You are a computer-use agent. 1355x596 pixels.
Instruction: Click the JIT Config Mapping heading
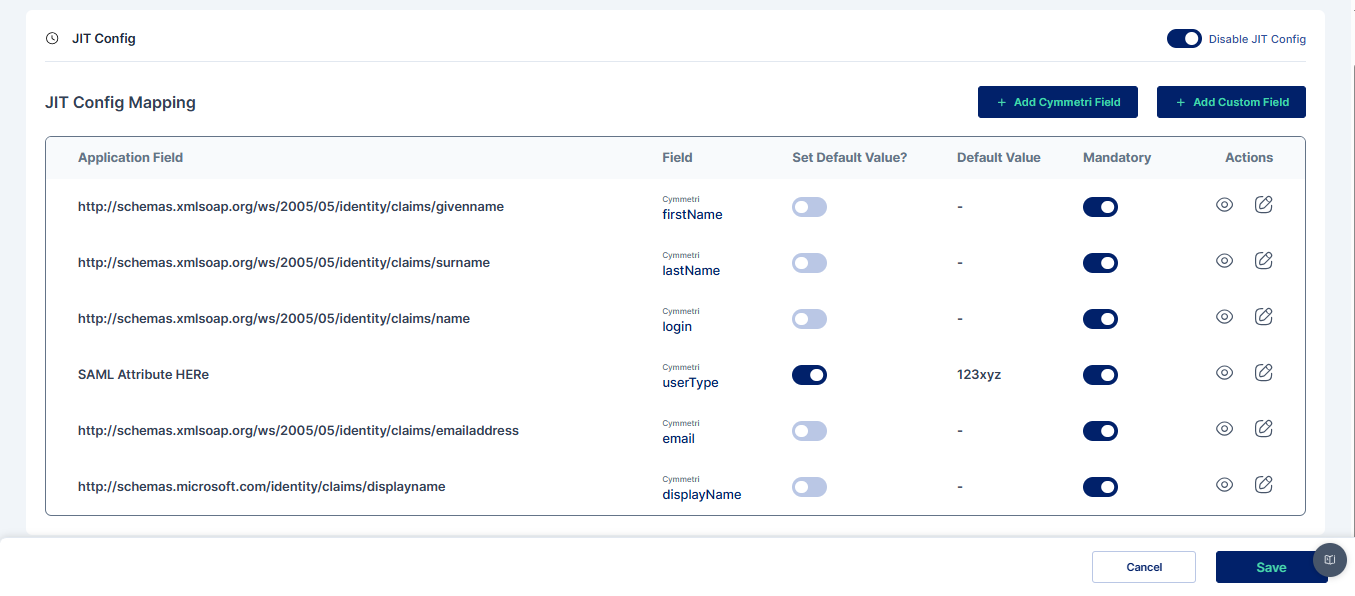[120, 102]
